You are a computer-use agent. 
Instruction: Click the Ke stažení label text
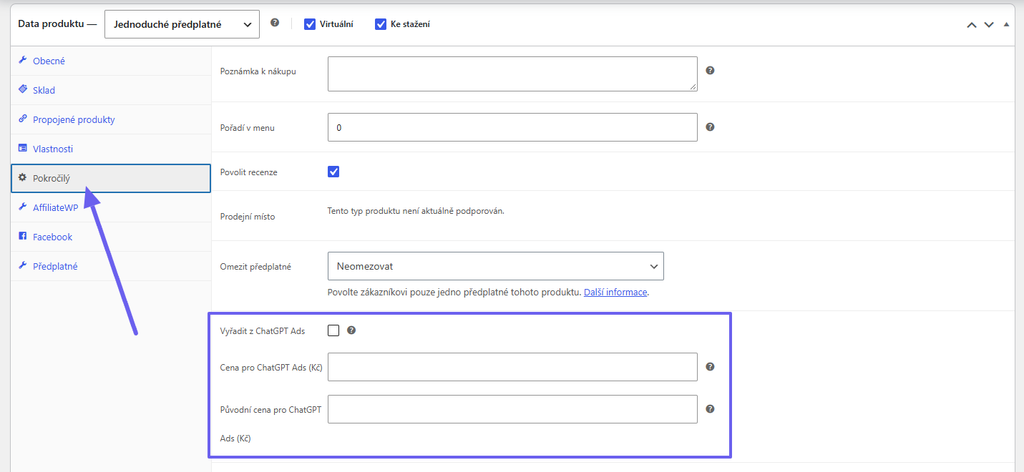(x=410, y=25)
